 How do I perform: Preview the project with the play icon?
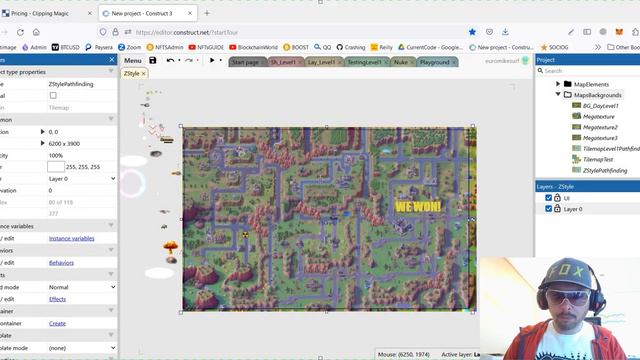pos(212,60)
